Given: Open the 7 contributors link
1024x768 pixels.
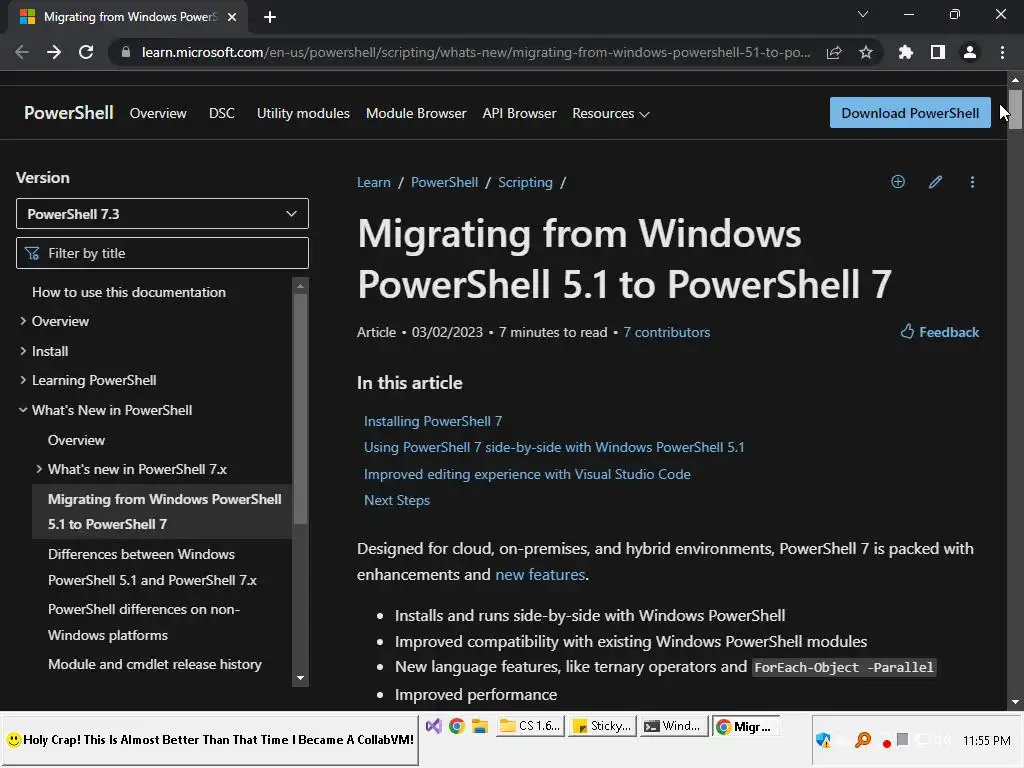Looking at the screenshot, I should pos(666,332).
